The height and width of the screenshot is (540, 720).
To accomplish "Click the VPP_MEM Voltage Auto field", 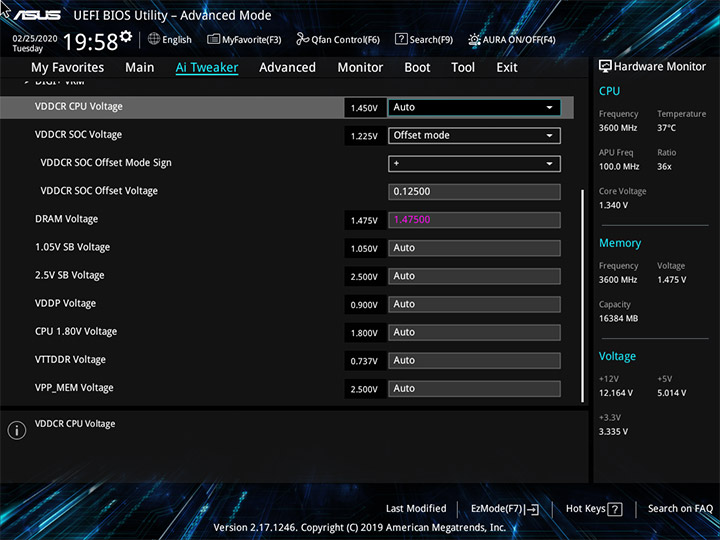I will pos(474,389).
